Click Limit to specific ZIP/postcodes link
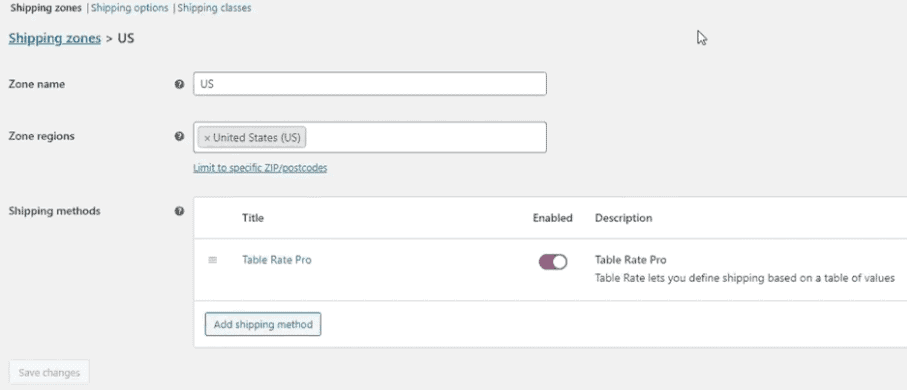This screenshot has width=907, height=390. 260,168
